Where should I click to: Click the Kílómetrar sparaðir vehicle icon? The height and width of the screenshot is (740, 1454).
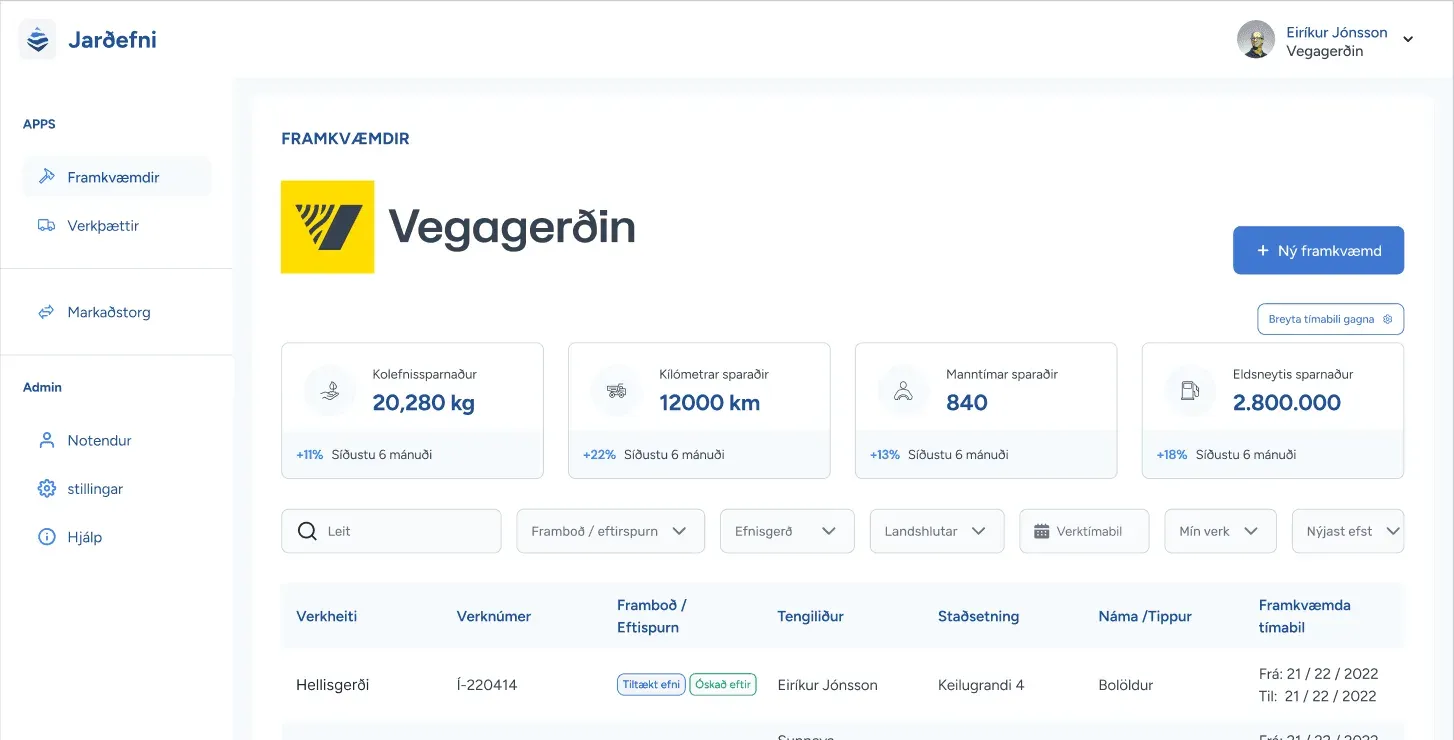(x=617, y=391)
